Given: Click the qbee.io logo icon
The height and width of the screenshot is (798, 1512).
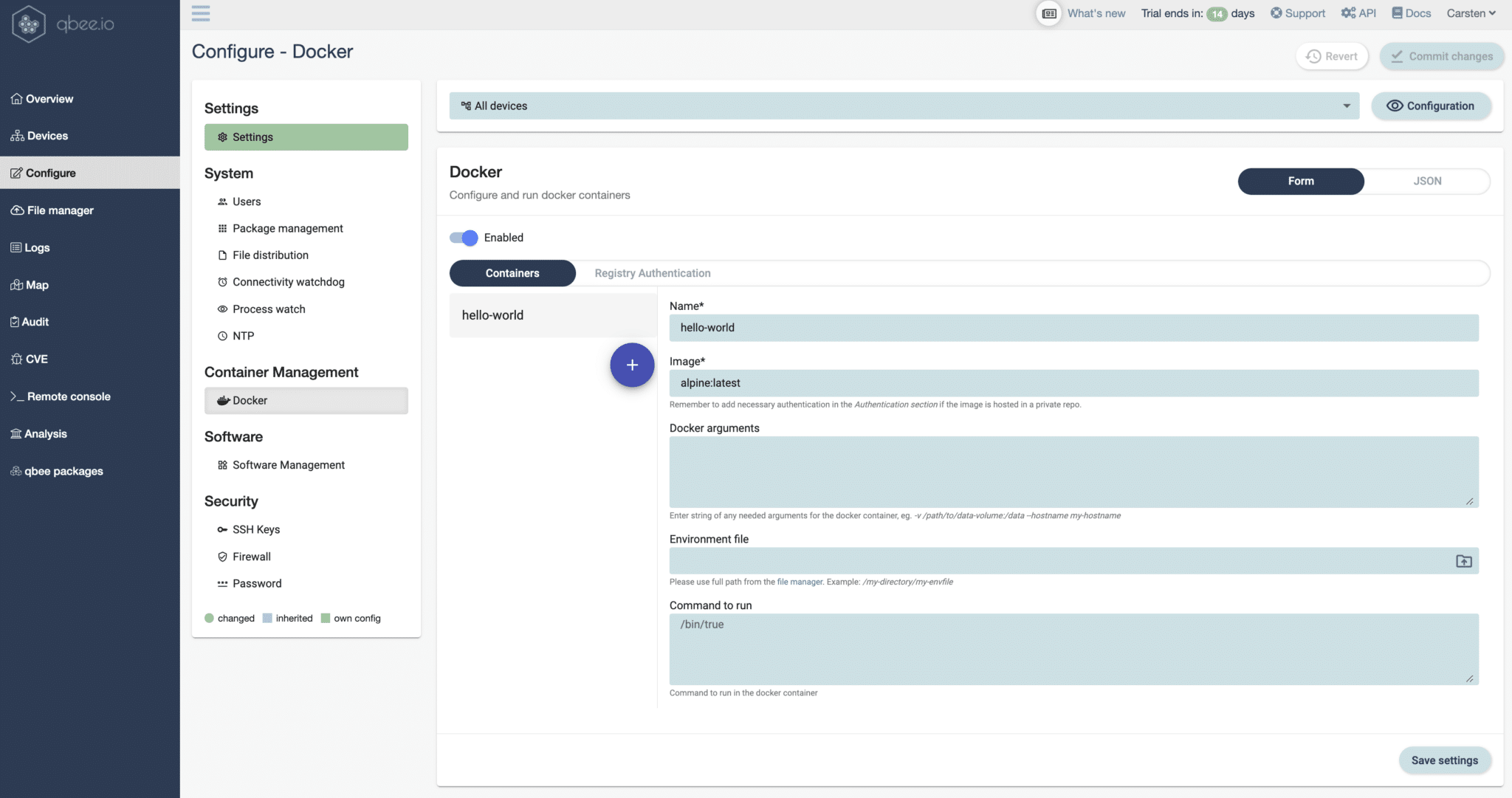Looking at the screenshot, I should [x=29, y=24].
